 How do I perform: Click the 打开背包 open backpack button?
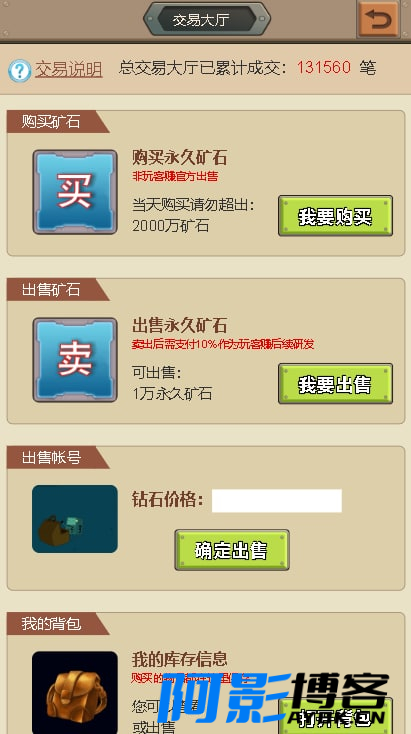(335, 716)
